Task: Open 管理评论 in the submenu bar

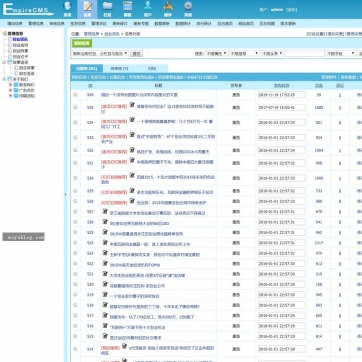Action: pos(99,24)
